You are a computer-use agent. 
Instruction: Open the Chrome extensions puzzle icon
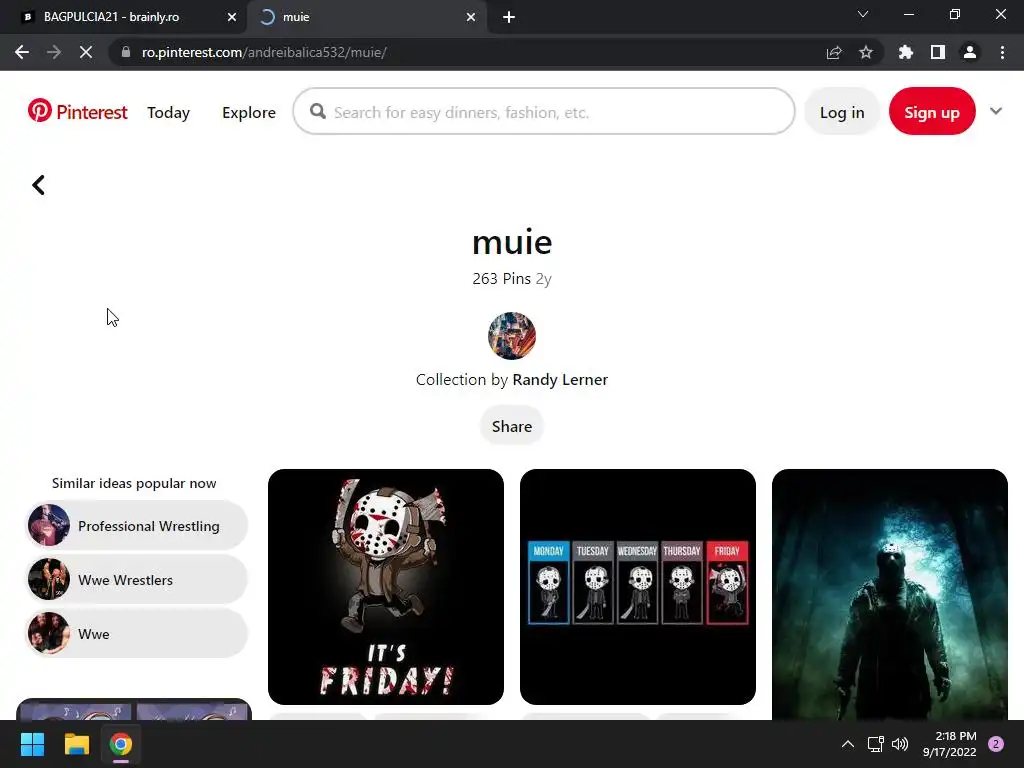pos(906,52)
